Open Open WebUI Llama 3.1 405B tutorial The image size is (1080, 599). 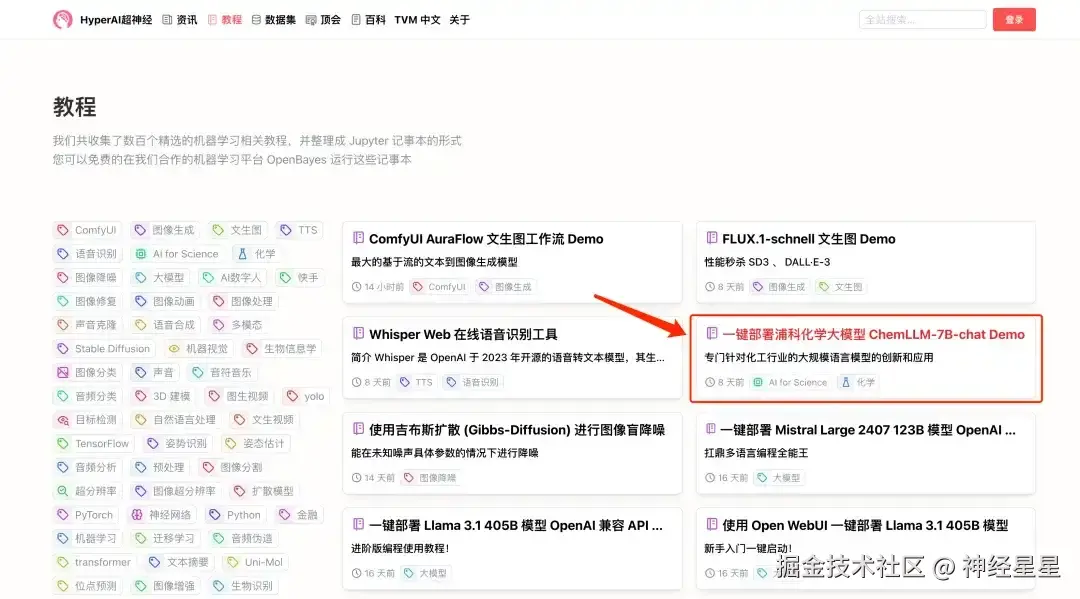865,525
